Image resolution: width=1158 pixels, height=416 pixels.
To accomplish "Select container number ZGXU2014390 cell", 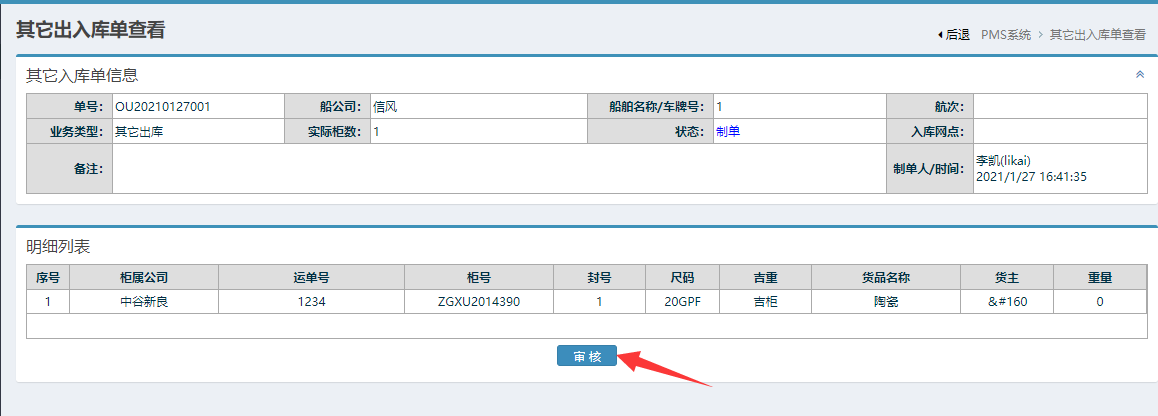I will tap(479, 301).
